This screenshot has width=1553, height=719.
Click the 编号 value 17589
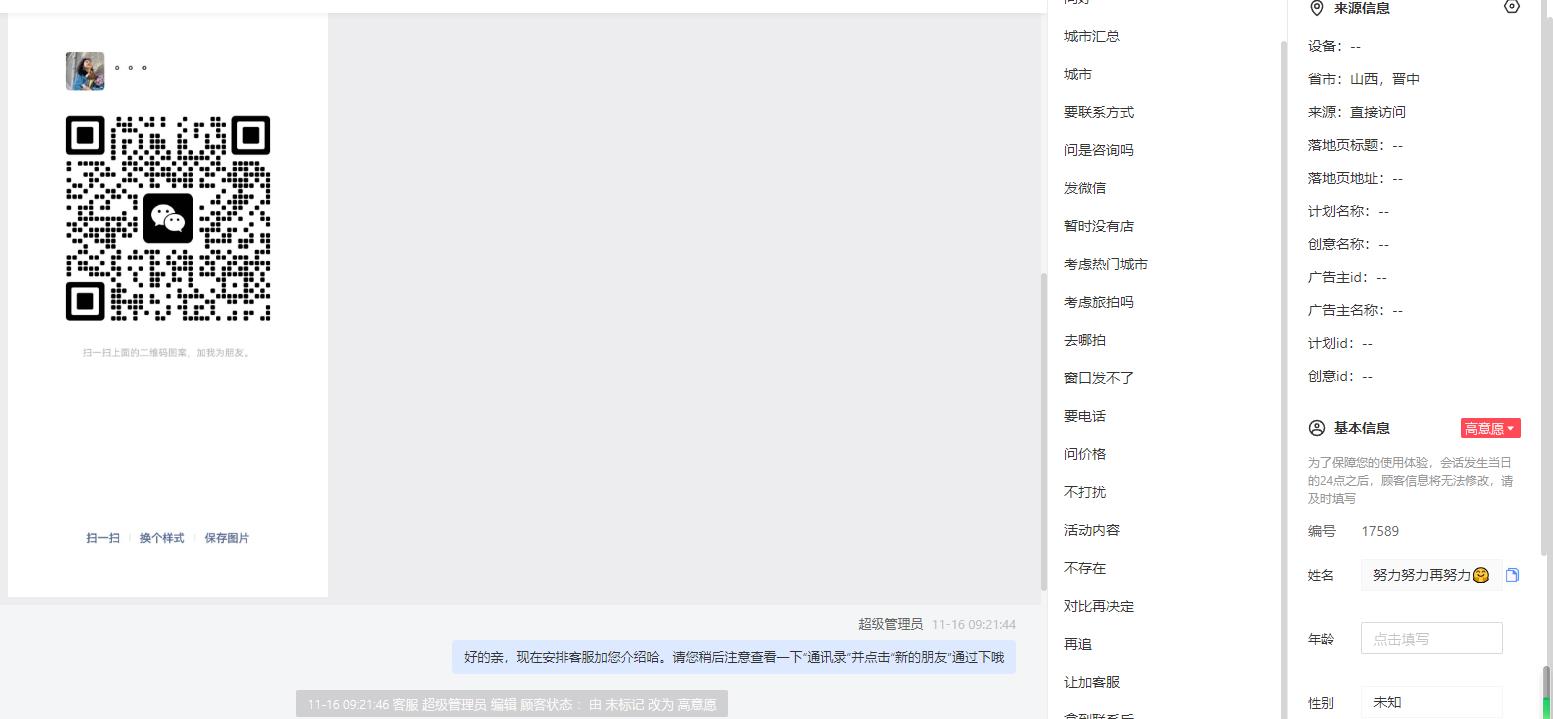(x=1380, y=531)
